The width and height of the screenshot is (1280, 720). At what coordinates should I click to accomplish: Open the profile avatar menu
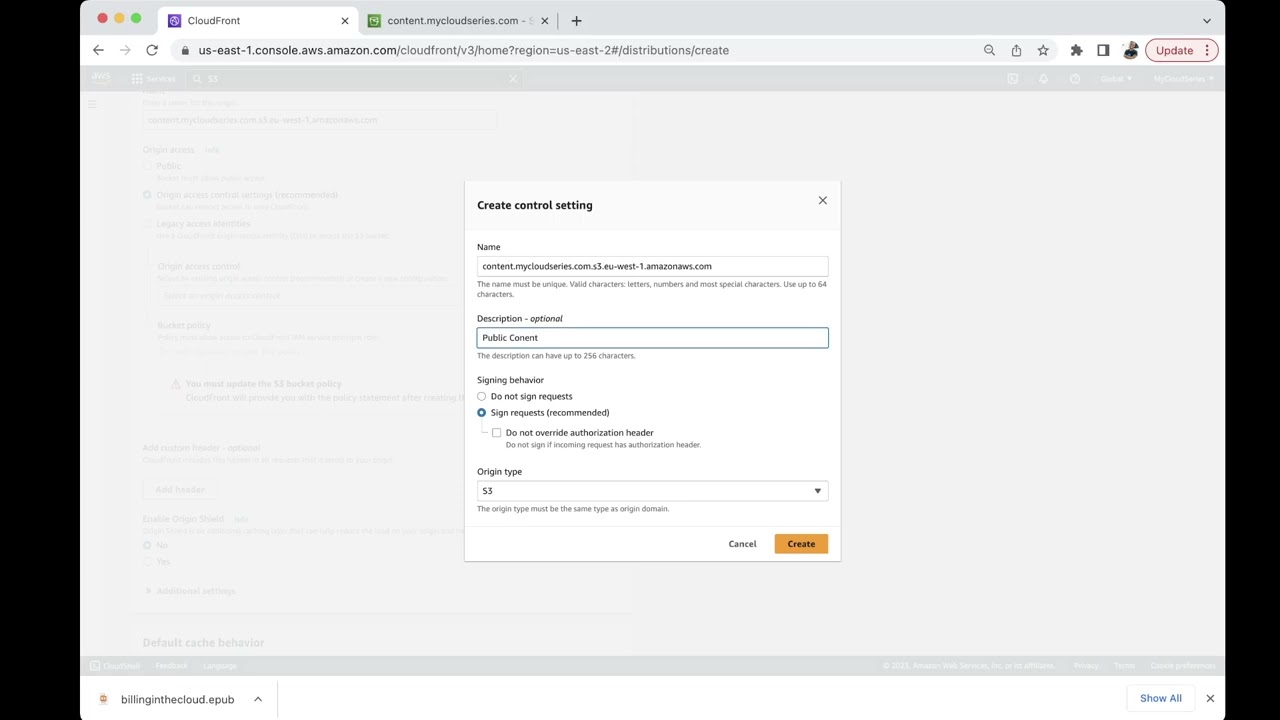coord(1131,50)
